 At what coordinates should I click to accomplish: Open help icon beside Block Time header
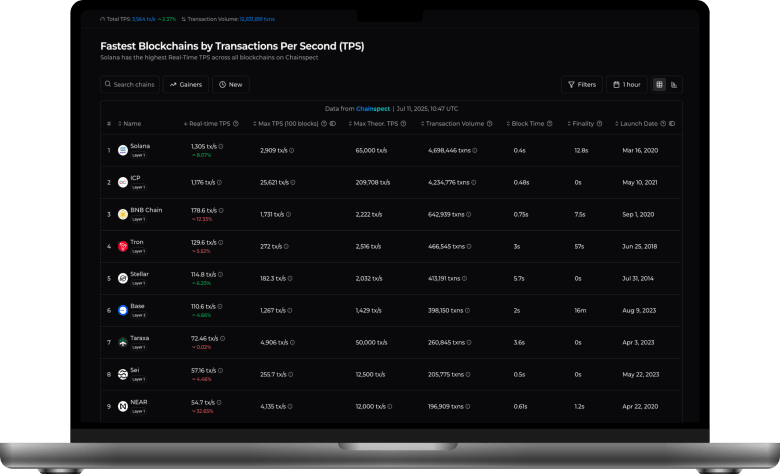(x=550, y=124)
